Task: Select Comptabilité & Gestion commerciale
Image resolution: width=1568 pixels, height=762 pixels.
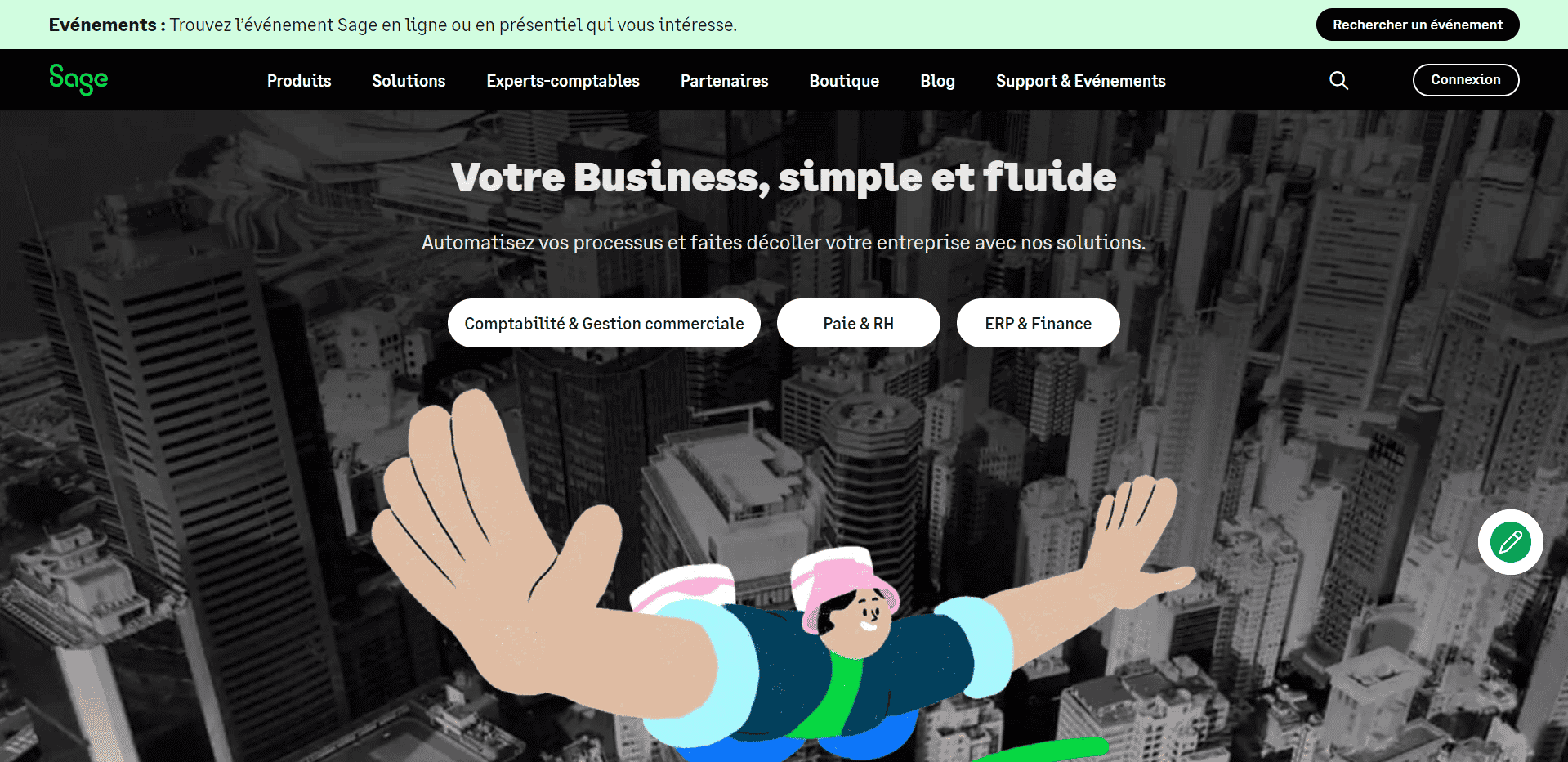Action: click(x=604, y=323)
